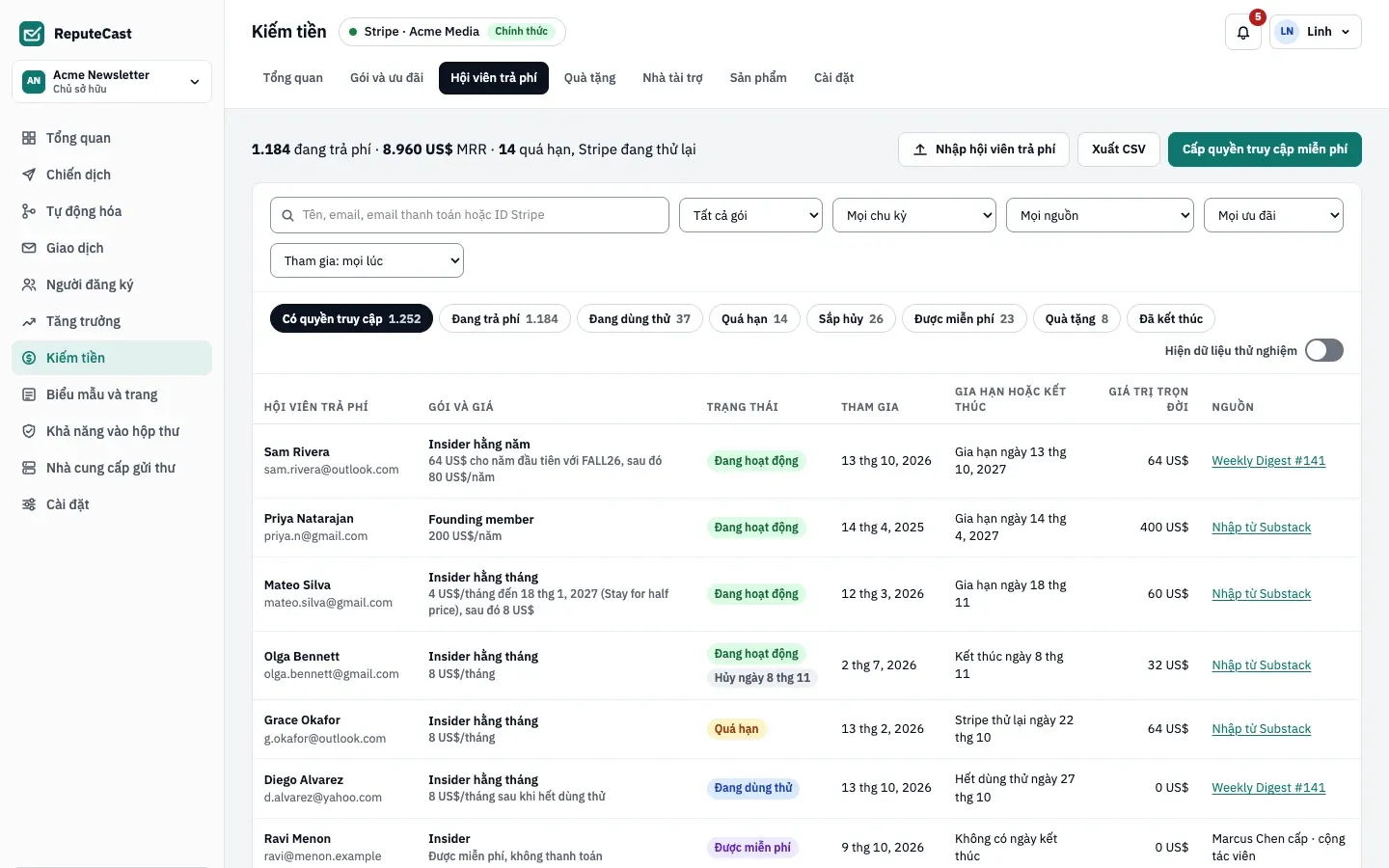This screenshot has height=868, width=1389.
Task: Click the Kiếm tiền dollar icon
Action: pos(29,358)
